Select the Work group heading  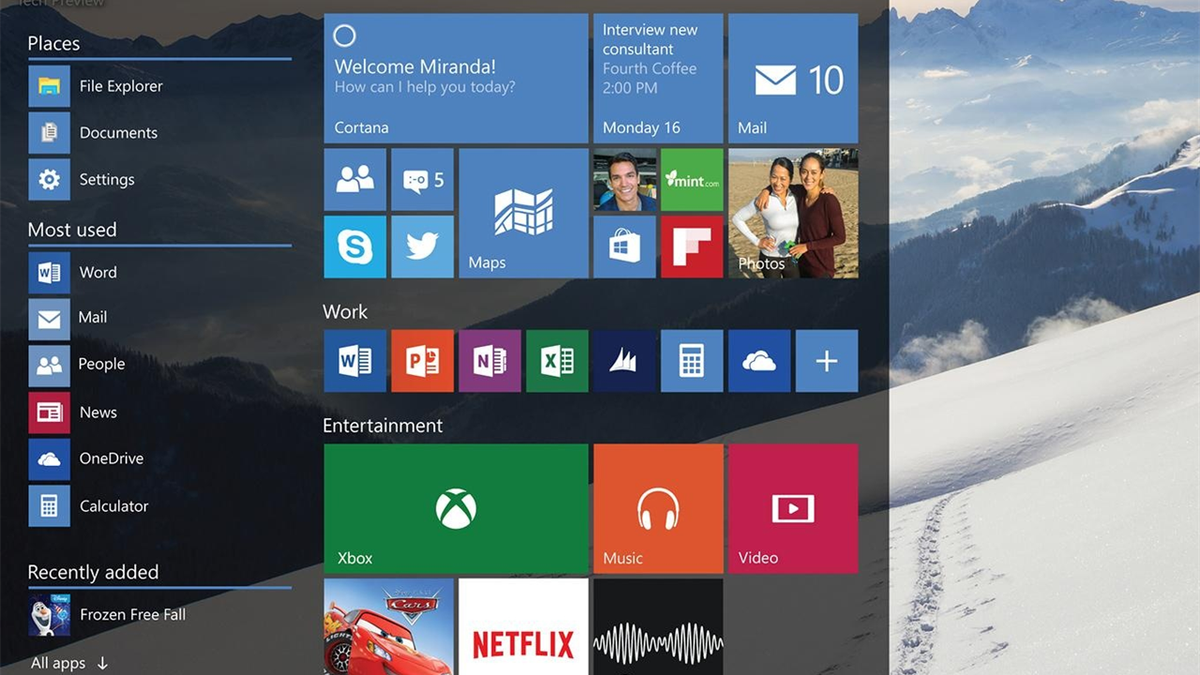[345, 312]
